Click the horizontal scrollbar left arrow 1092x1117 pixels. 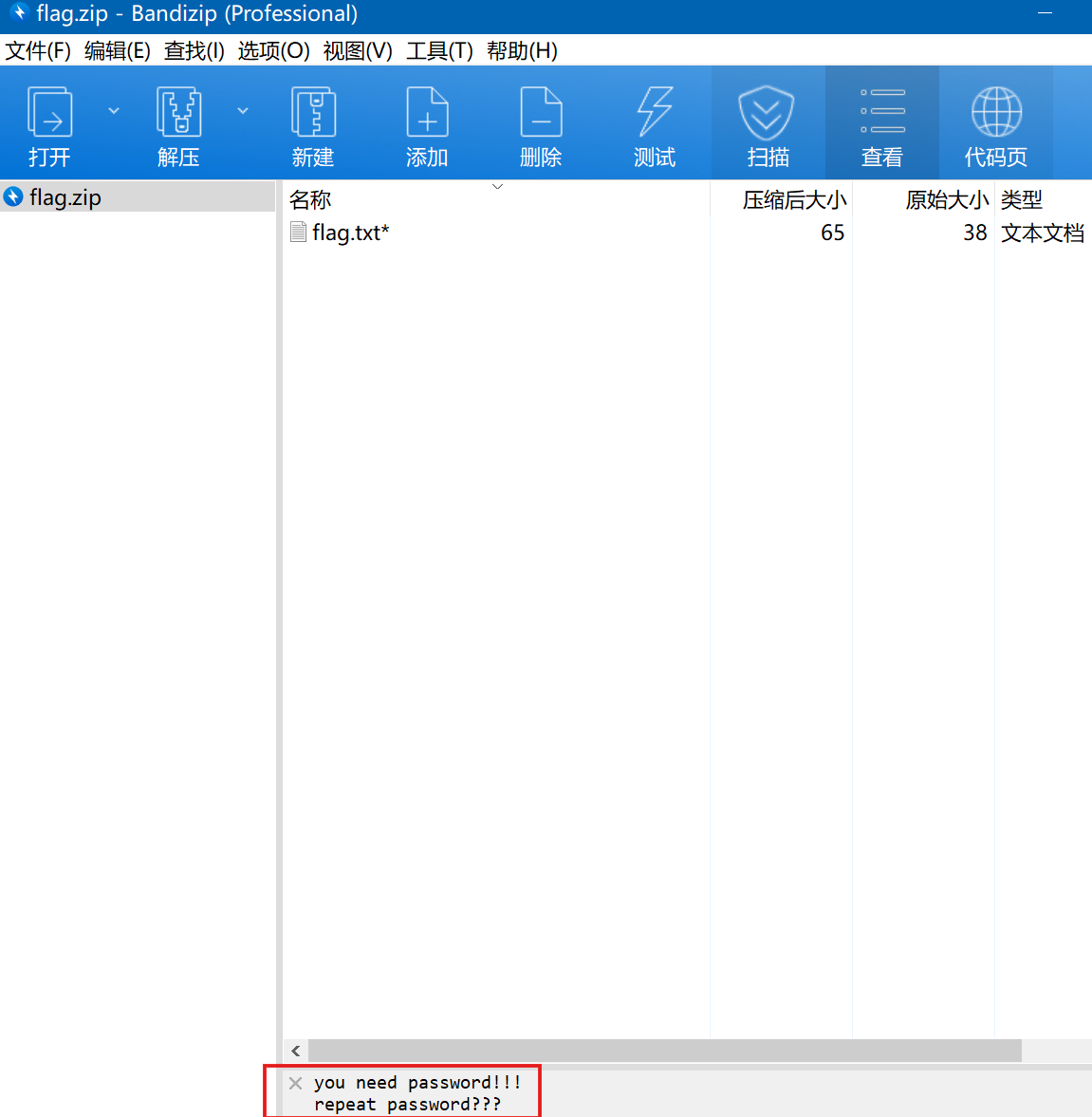[x=296, y=1051]
